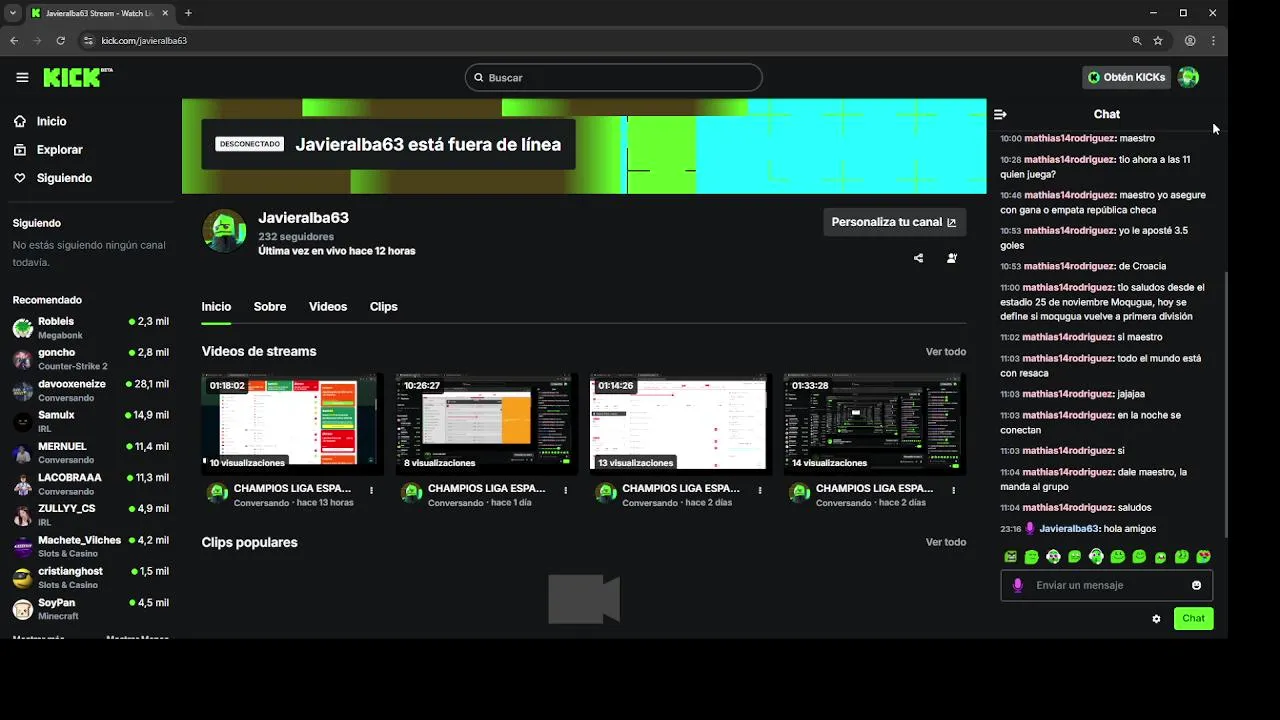Click the browser reload button

(61, 41)
